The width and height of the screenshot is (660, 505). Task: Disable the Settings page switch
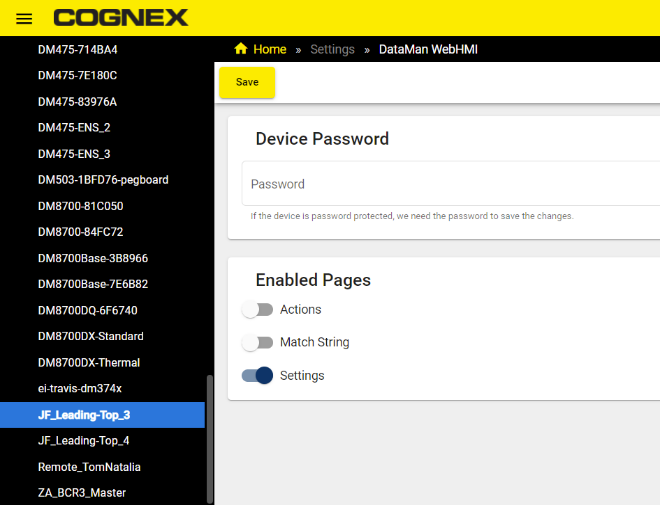[x=258, y=376]
